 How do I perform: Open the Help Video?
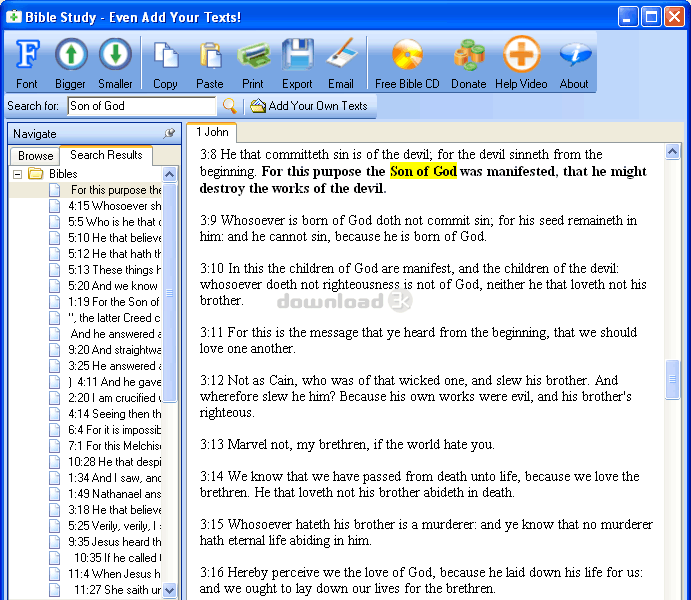[x=521, y=55]
